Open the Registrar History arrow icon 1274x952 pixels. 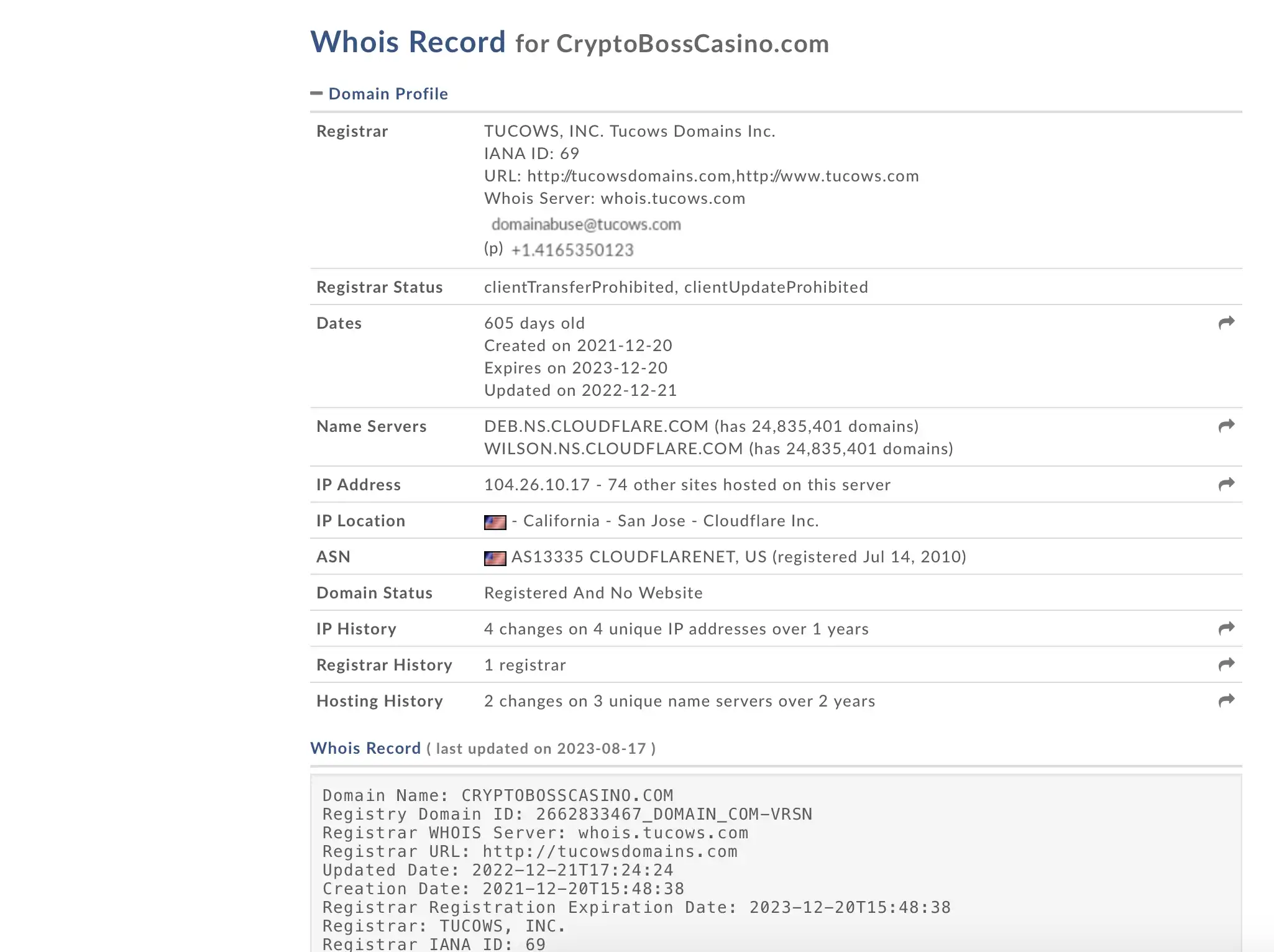1226,664
